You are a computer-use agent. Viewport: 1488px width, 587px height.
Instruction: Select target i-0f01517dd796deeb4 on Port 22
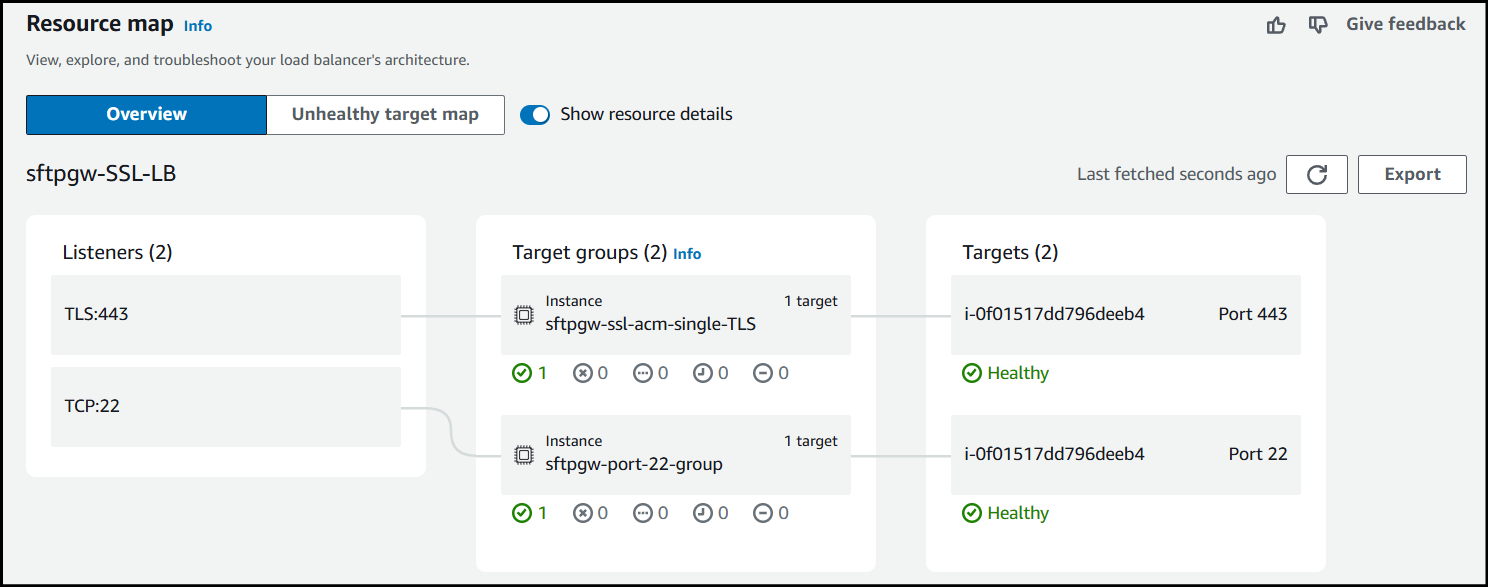(x=1125, y=455)
